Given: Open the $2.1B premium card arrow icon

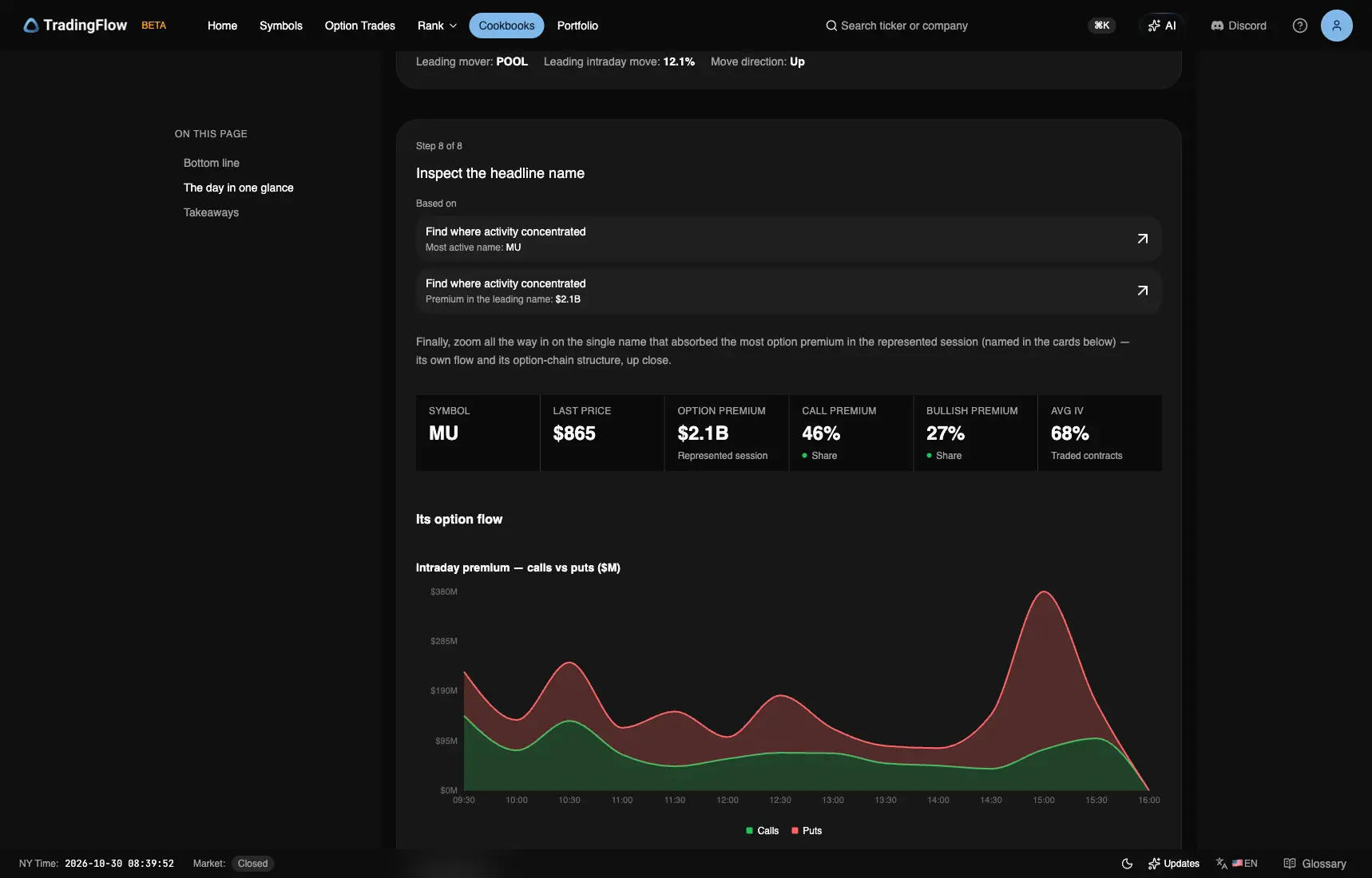Looking at the screenshot, I should (x=1143, y=291).
